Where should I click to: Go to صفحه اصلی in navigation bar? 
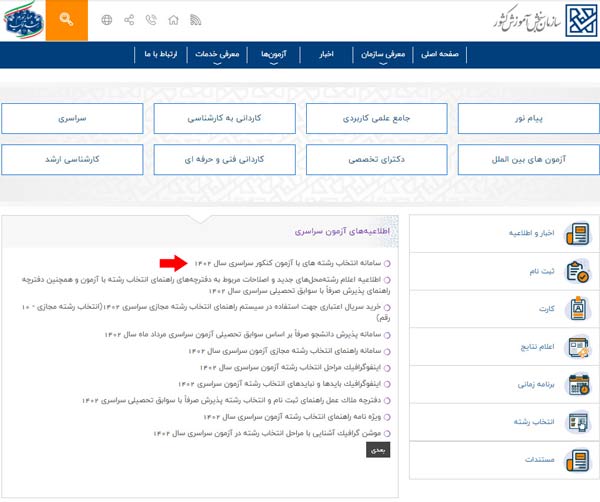[x=441, y=54]
